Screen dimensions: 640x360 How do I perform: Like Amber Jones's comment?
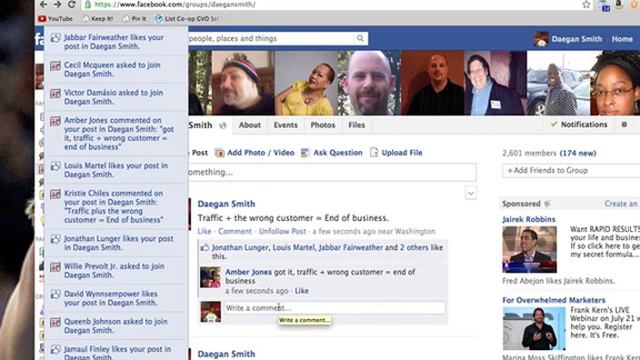pyautogui.click(x=302, y=291)
